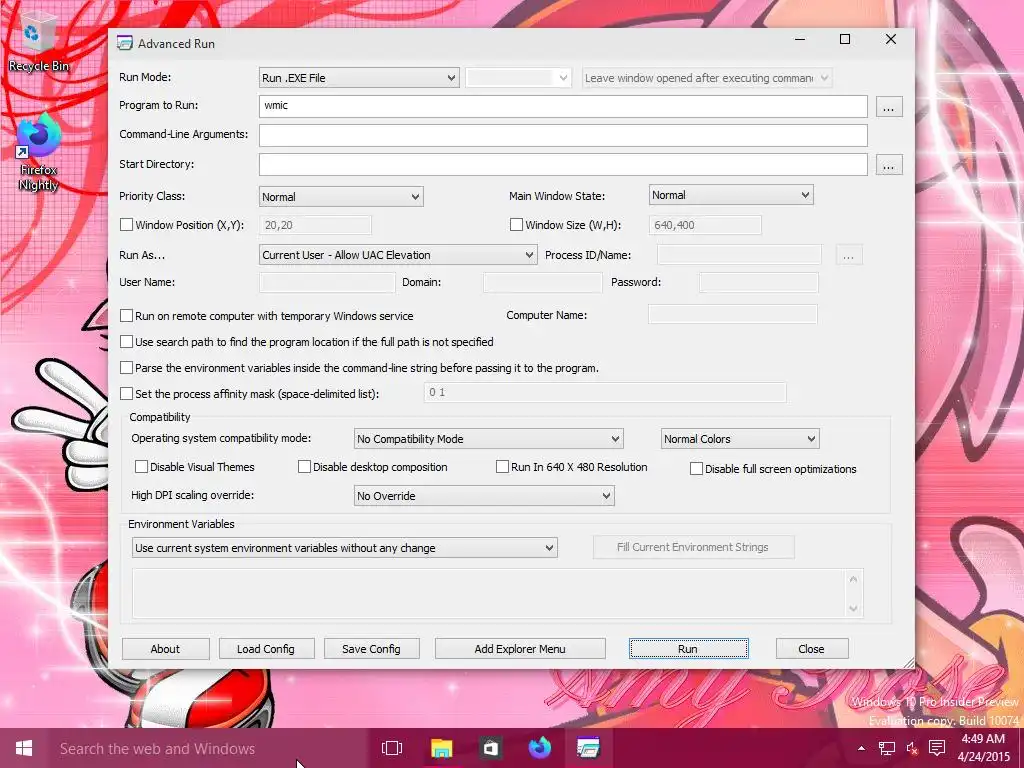Browse for the program to run

(888, 107)
